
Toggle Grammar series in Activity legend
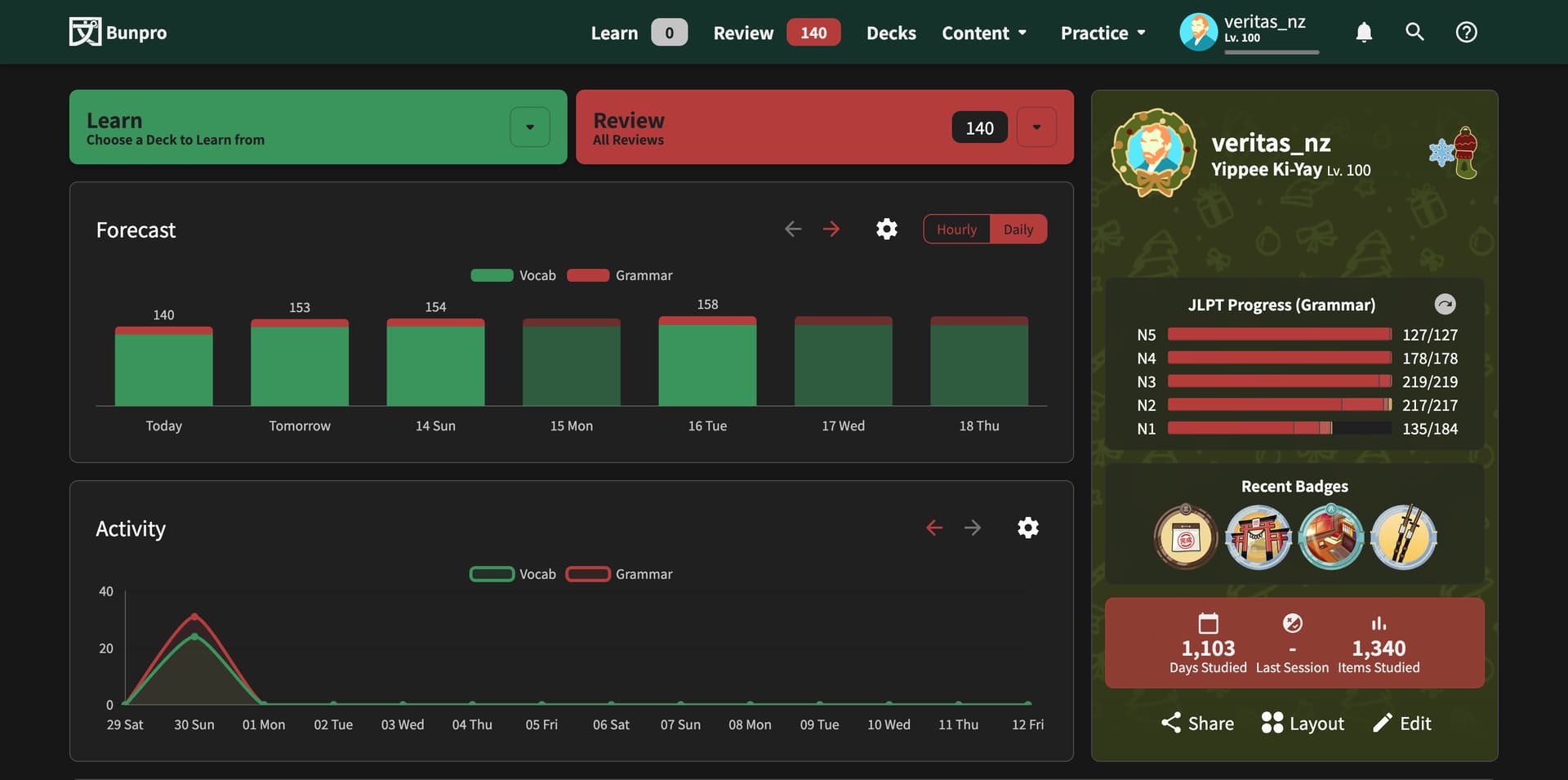click(x=619, y=574)
